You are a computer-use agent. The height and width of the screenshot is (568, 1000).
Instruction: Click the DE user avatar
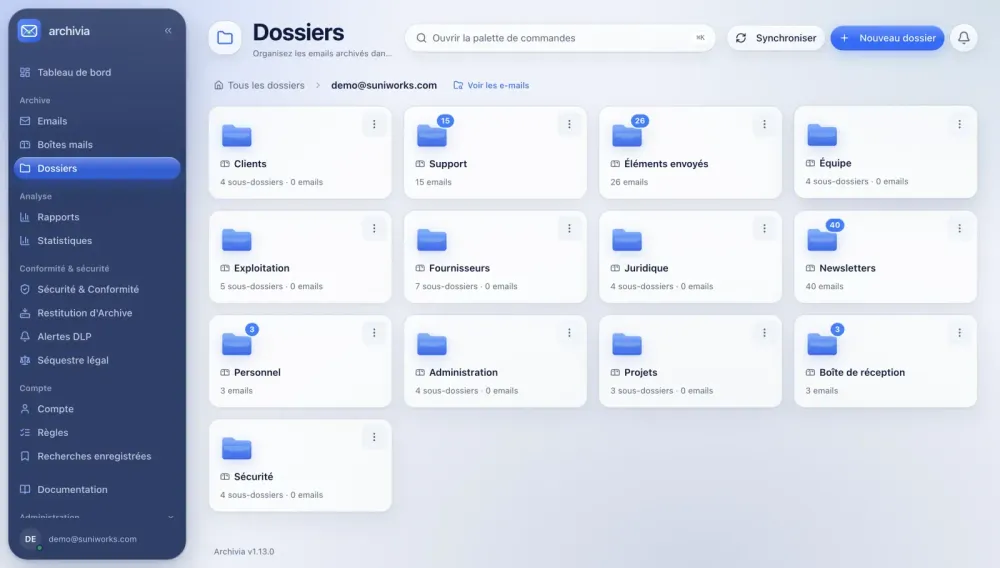[30, 539]
